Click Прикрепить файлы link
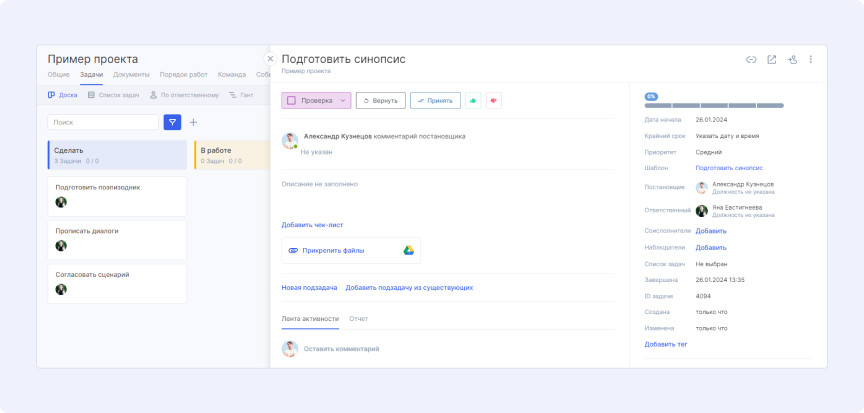 click(333, 251)
